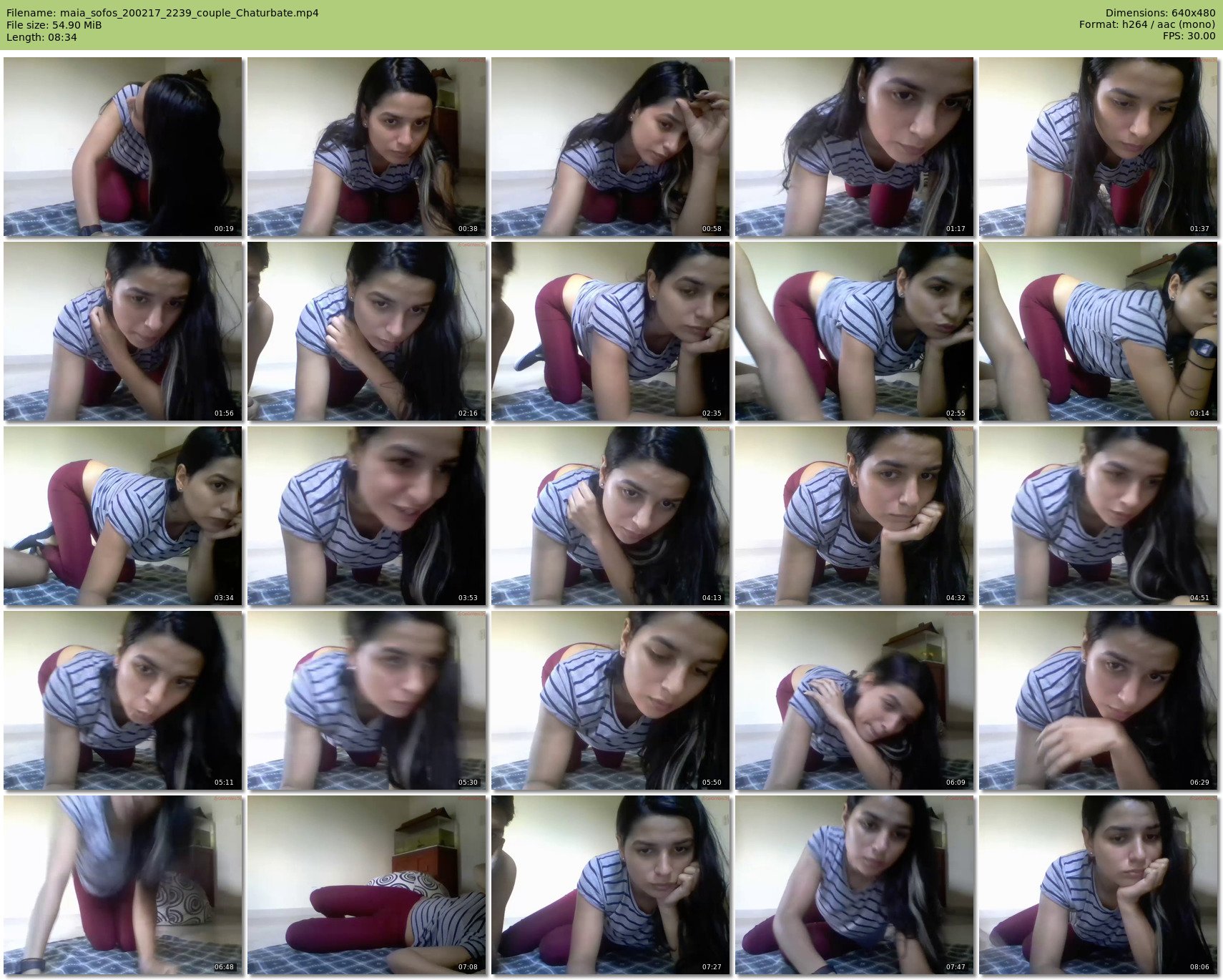The width and height of the screenshot is (1223, 980).
Task: Click the Filename line in the header
Action: tap(162, 13)
